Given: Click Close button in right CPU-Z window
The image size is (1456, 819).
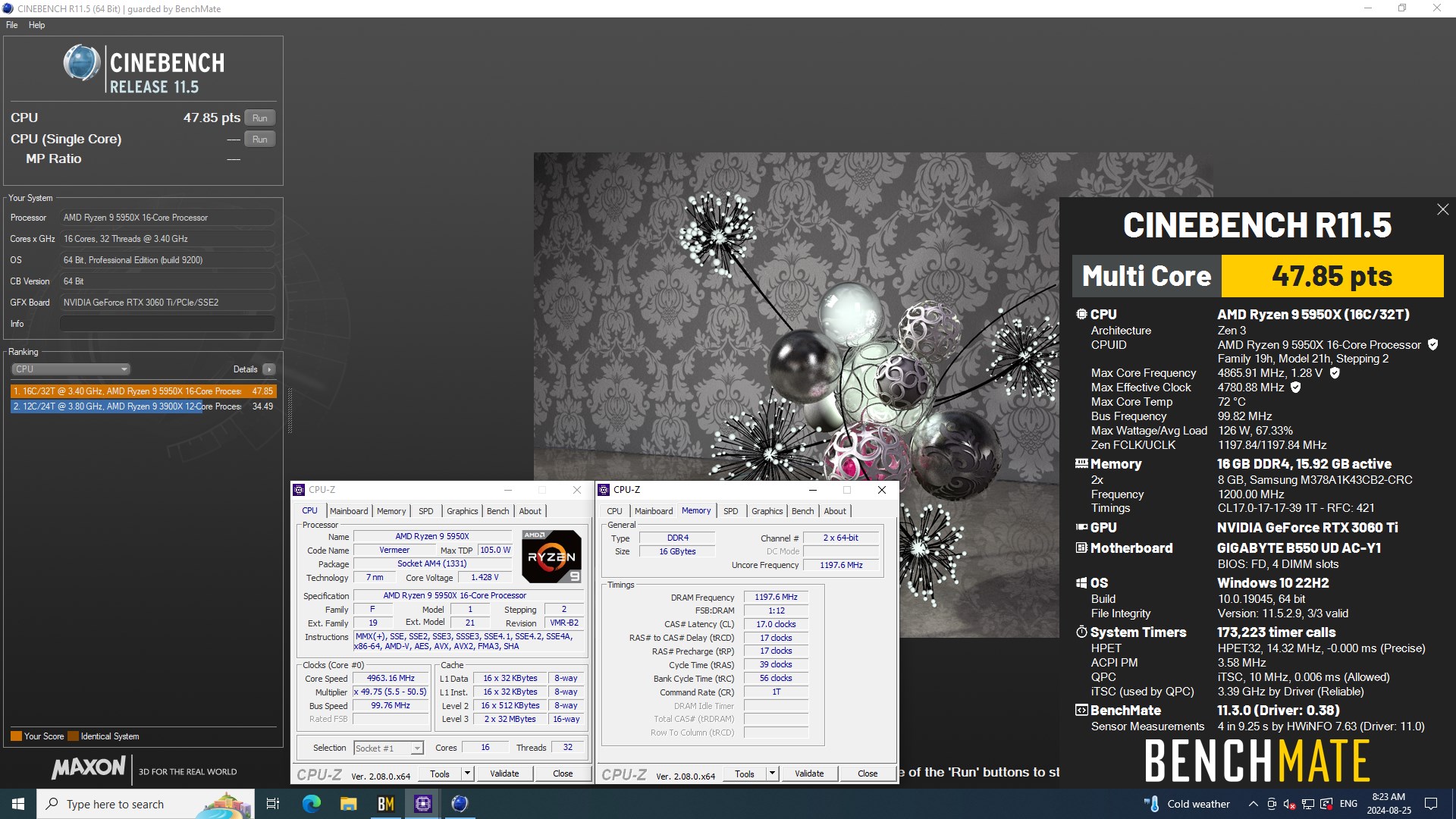Looking at the screenshot, I should click(868, 774).
